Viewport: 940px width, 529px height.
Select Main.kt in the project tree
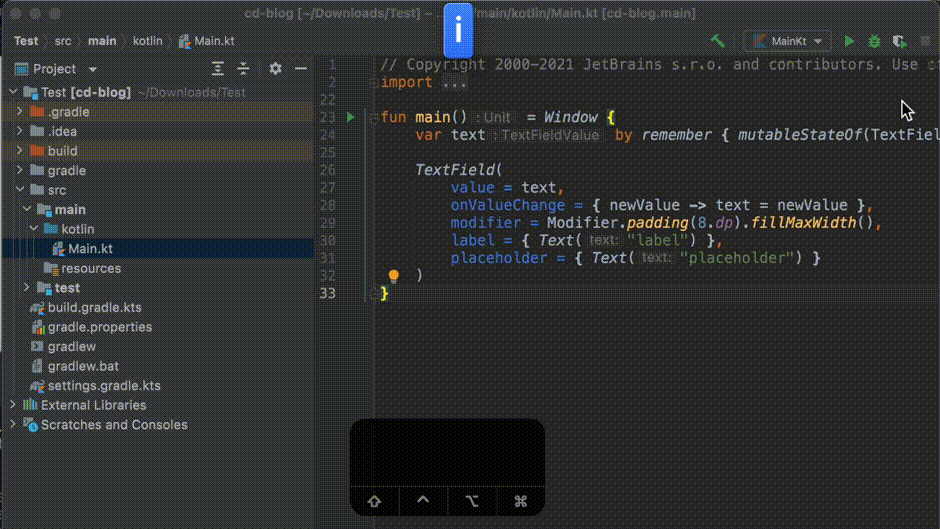point(90,249)
